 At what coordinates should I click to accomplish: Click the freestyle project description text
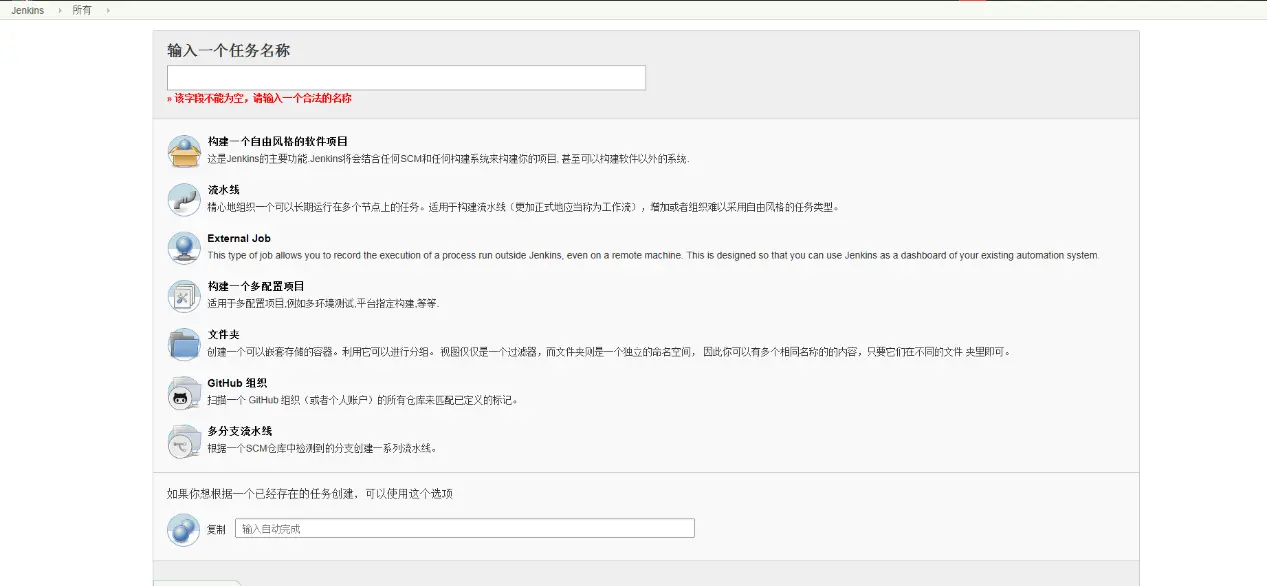tap(448, 159)
